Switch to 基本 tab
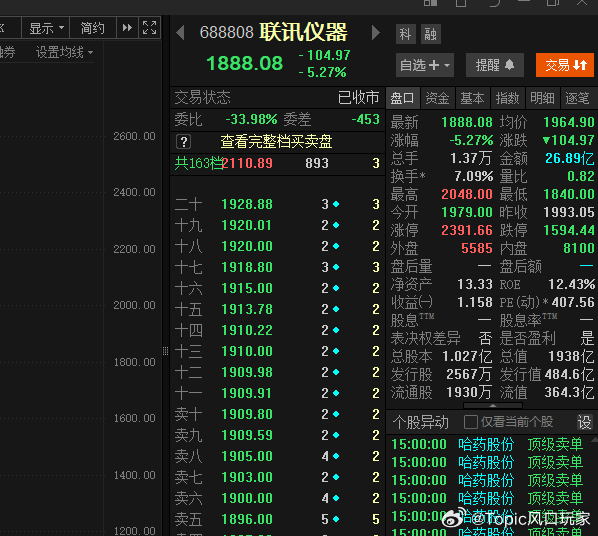 472,98
